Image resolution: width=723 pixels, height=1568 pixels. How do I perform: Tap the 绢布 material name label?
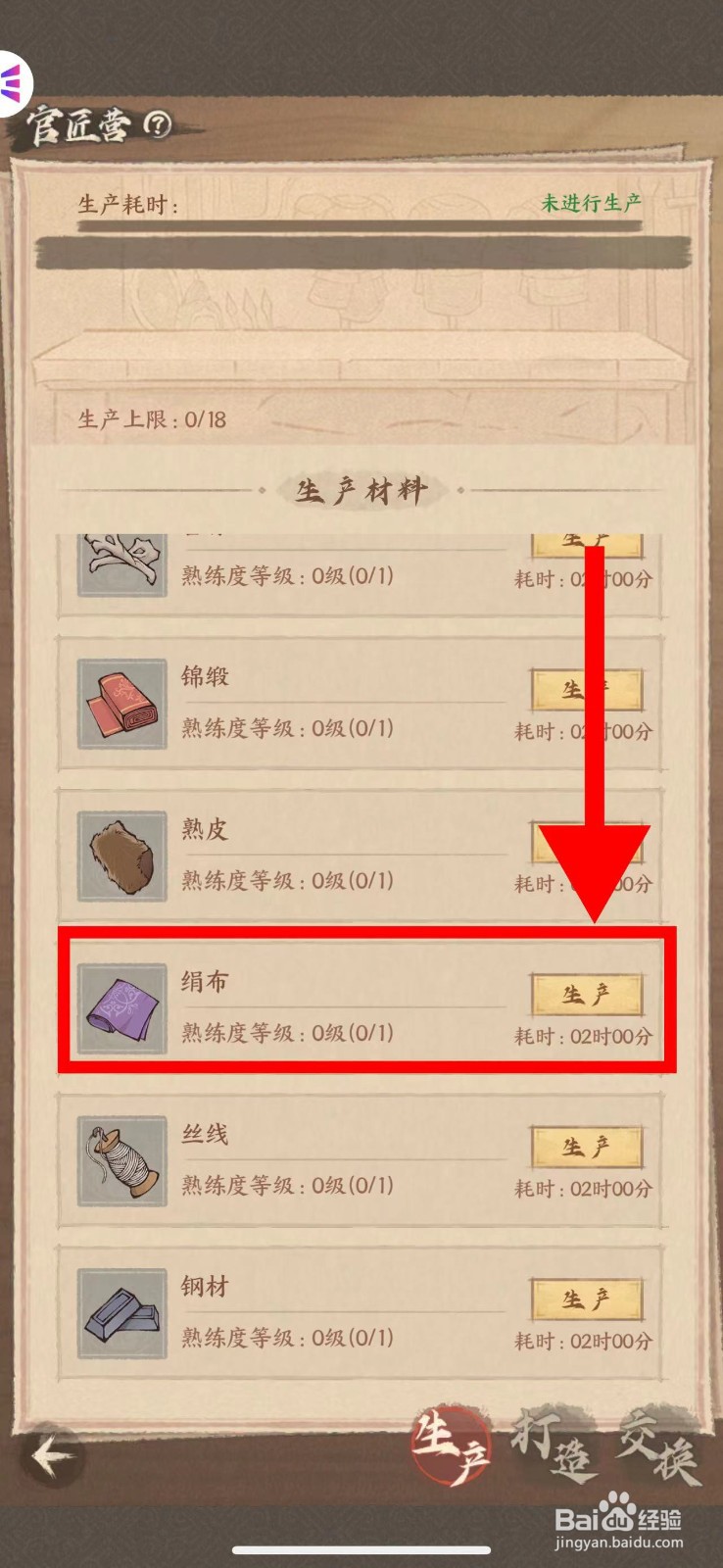click(x=205, y=981)
